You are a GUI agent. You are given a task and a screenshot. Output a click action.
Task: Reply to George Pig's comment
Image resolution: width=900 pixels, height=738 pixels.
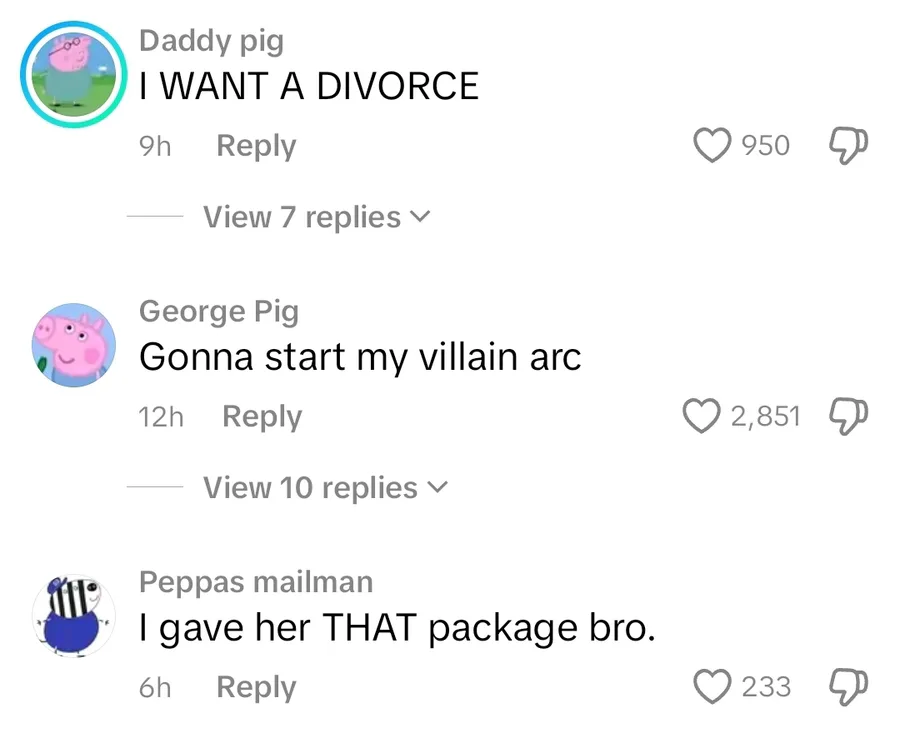tap(262, 416)
